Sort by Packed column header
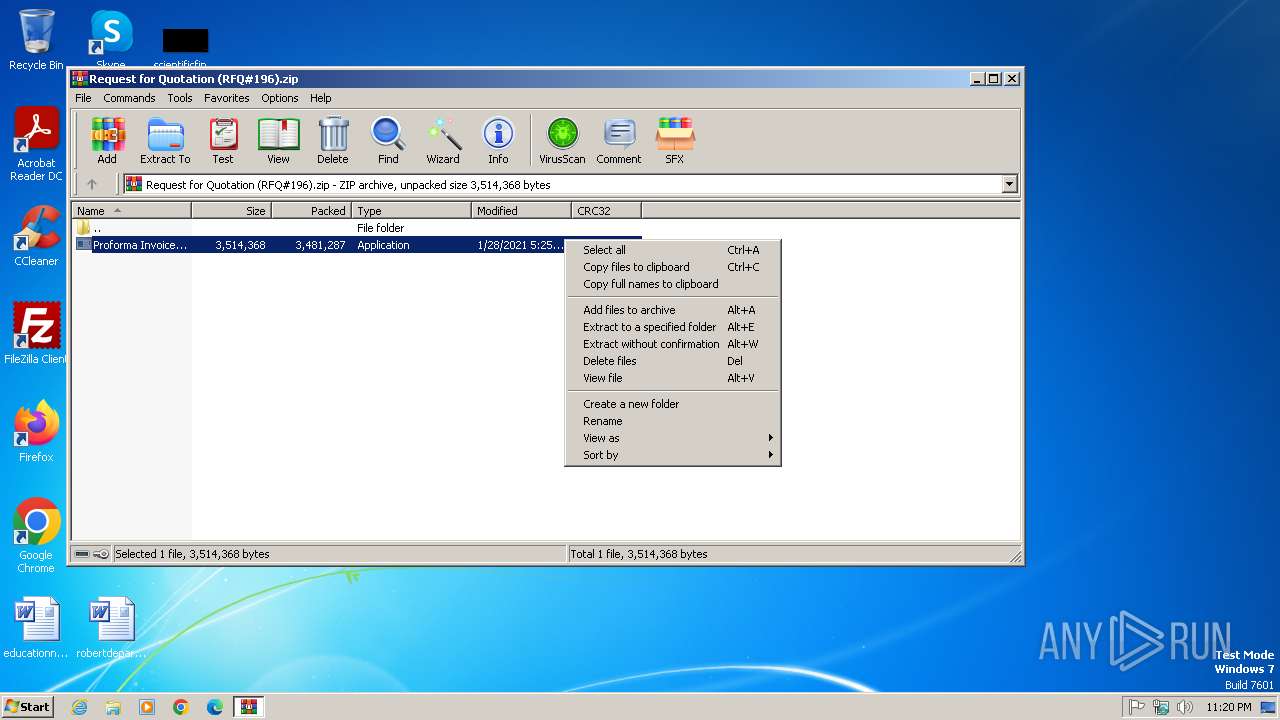 (311, 211)
